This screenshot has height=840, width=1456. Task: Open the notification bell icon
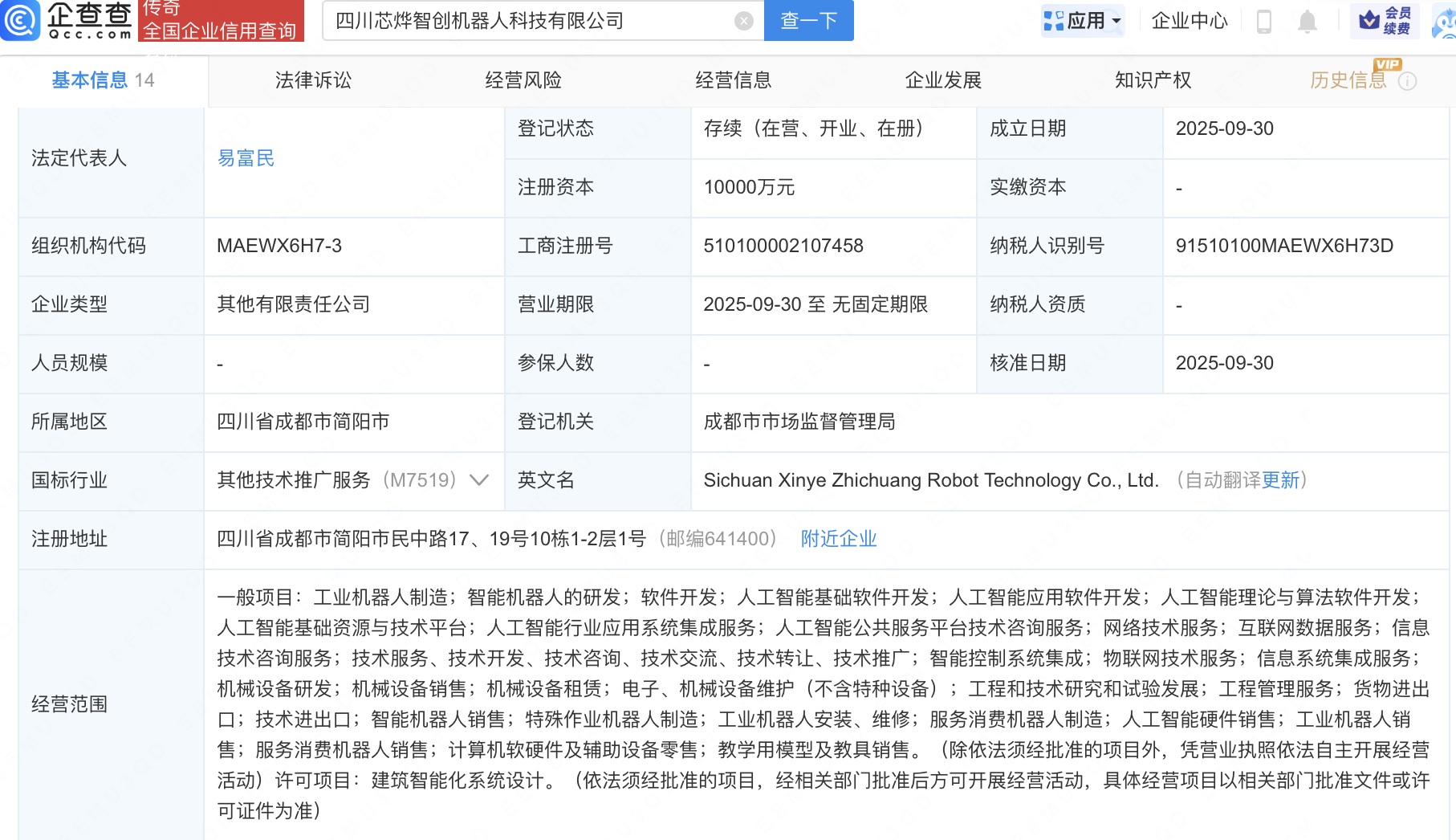click(1308, 22)
